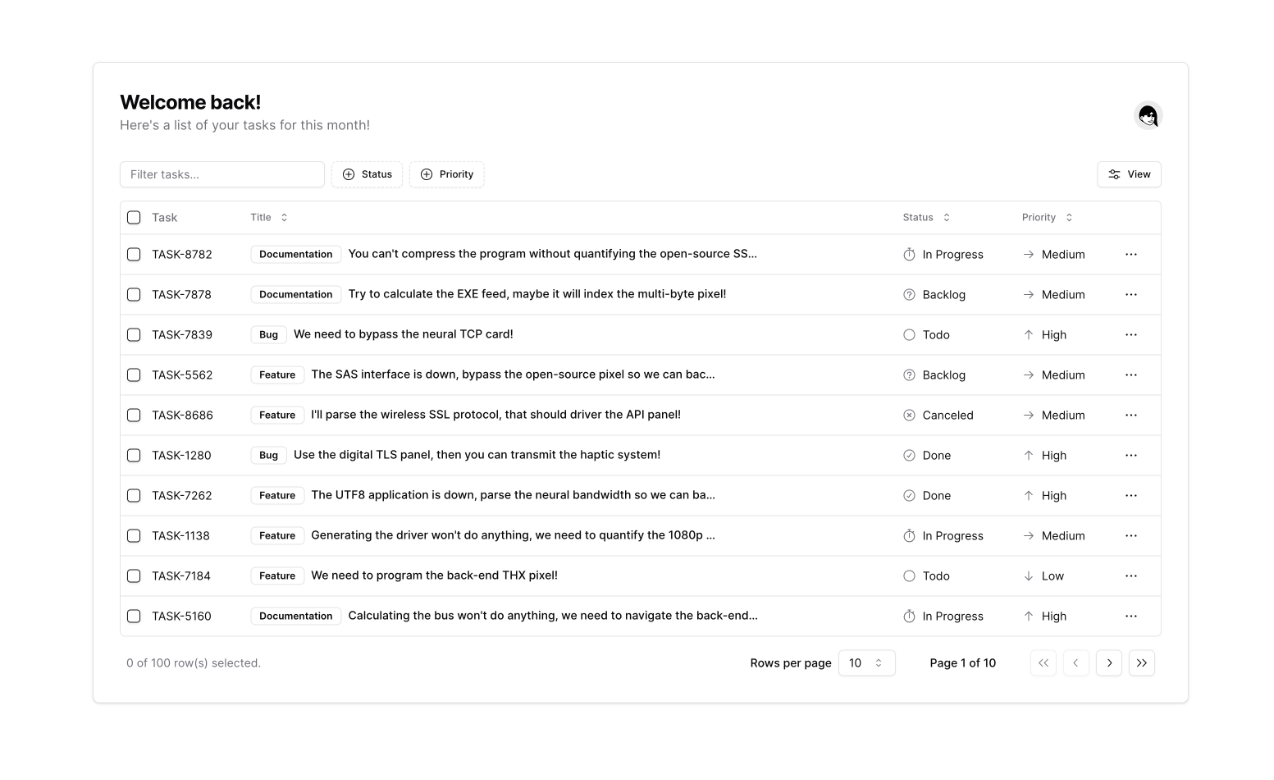Image resolution: width=1274 pixels, height=780 pixels.
Task: Open the Priority filter dropdown
Action: pos(446,174)
